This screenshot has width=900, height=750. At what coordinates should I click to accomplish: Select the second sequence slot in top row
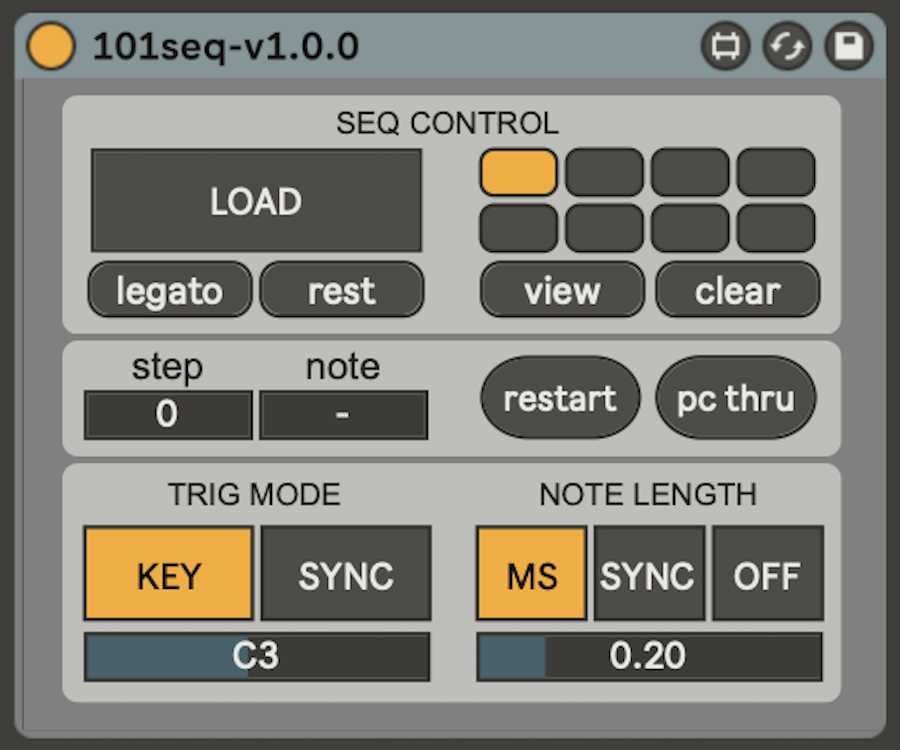pyautogui.click(x=604, y=172)
